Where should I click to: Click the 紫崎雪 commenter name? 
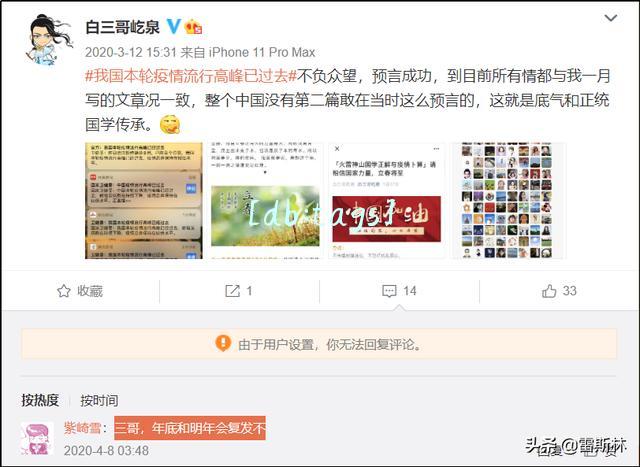[82, 428]
